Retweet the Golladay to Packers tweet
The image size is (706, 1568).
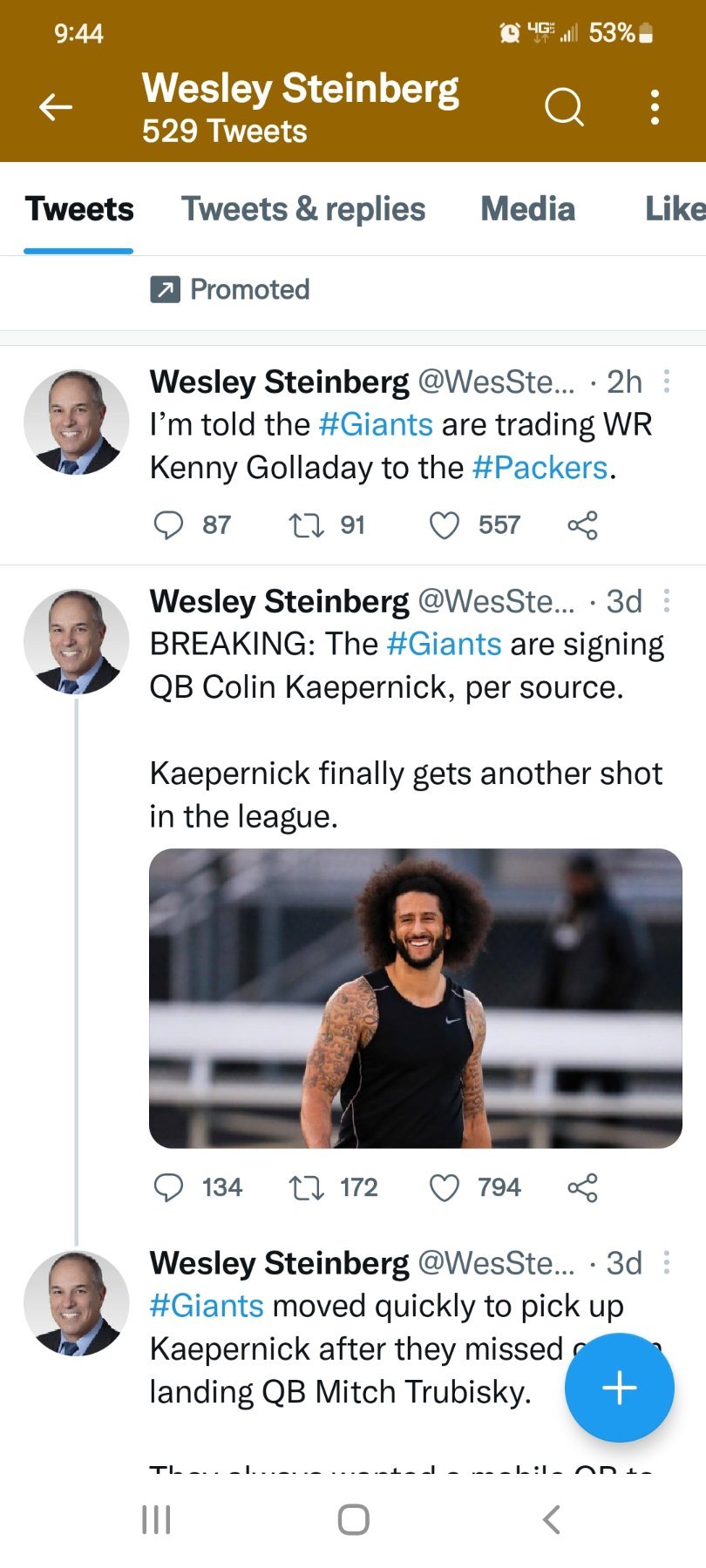306,525
